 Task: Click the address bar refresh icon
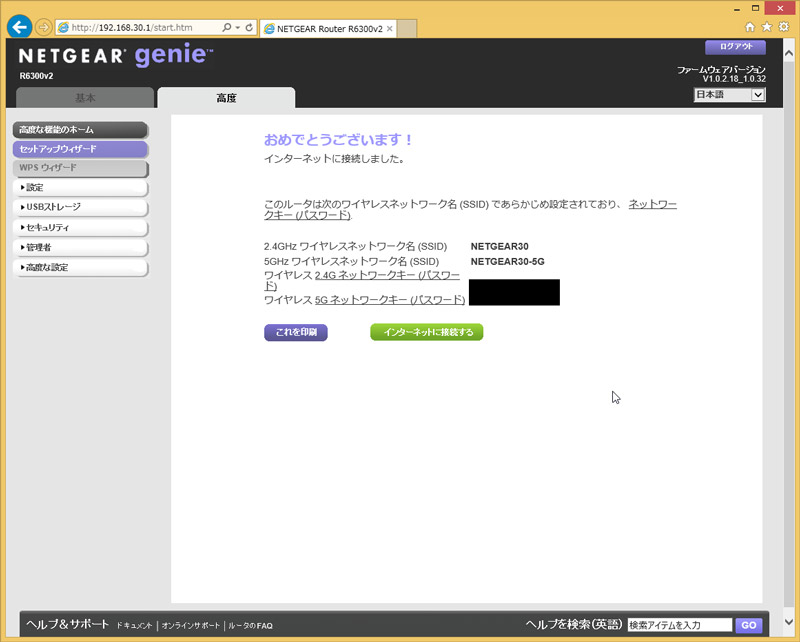pyautogui.click(x=250, y=28)
